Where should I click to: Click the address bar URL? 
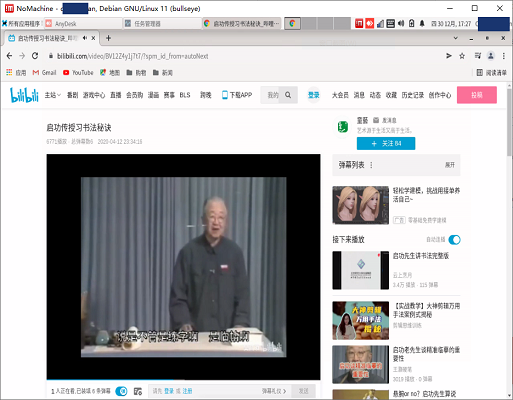[133, 56]
